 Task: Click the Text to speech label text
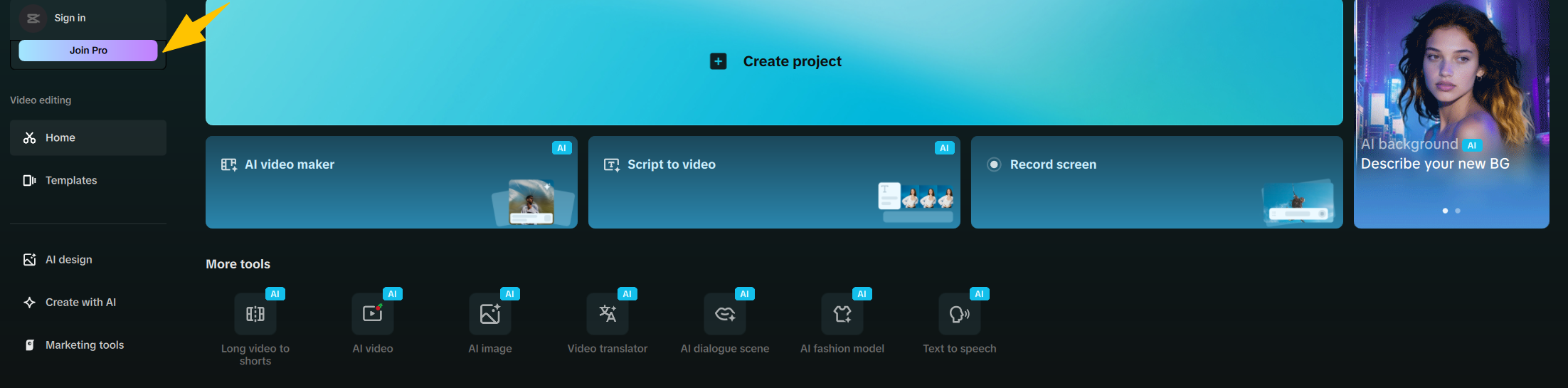click(x=960, y=348)
